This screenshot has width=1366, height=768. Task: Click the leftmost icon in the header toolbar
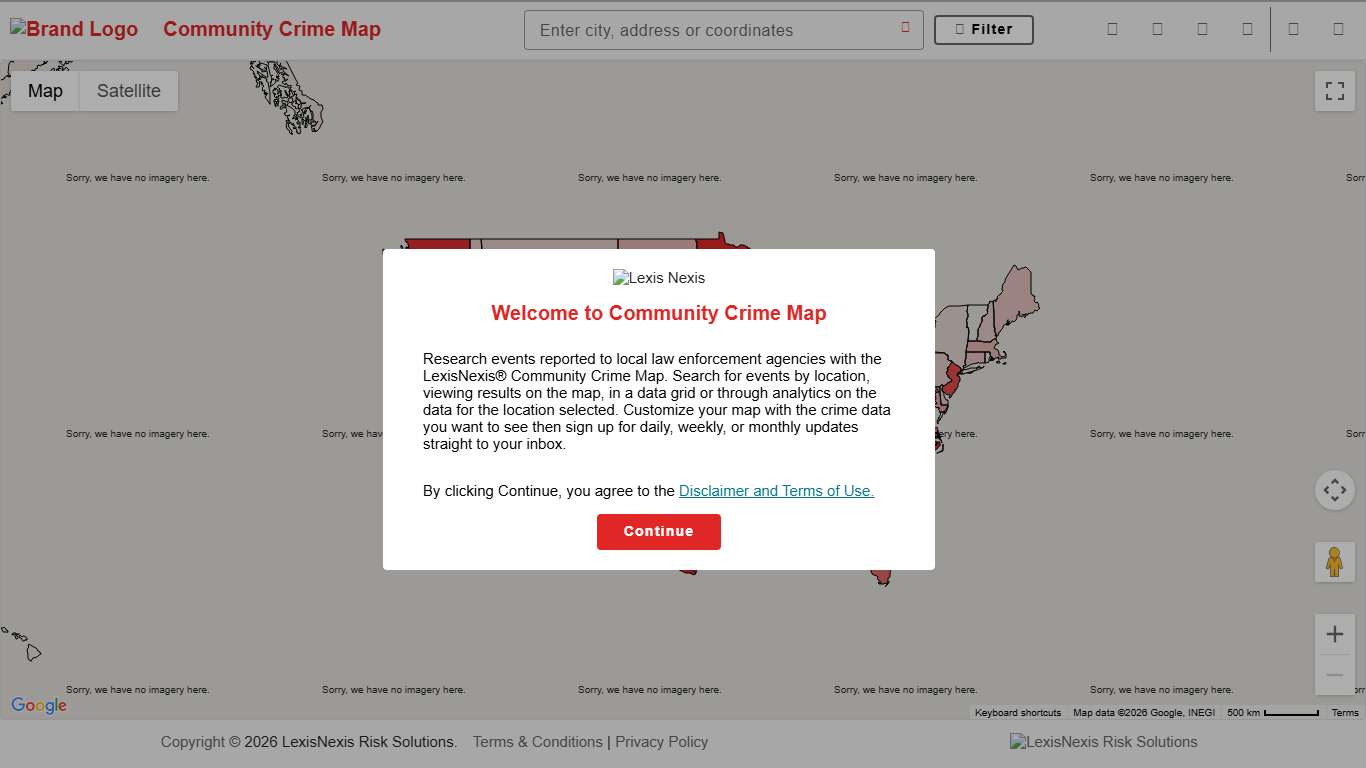click(1112, 29)
